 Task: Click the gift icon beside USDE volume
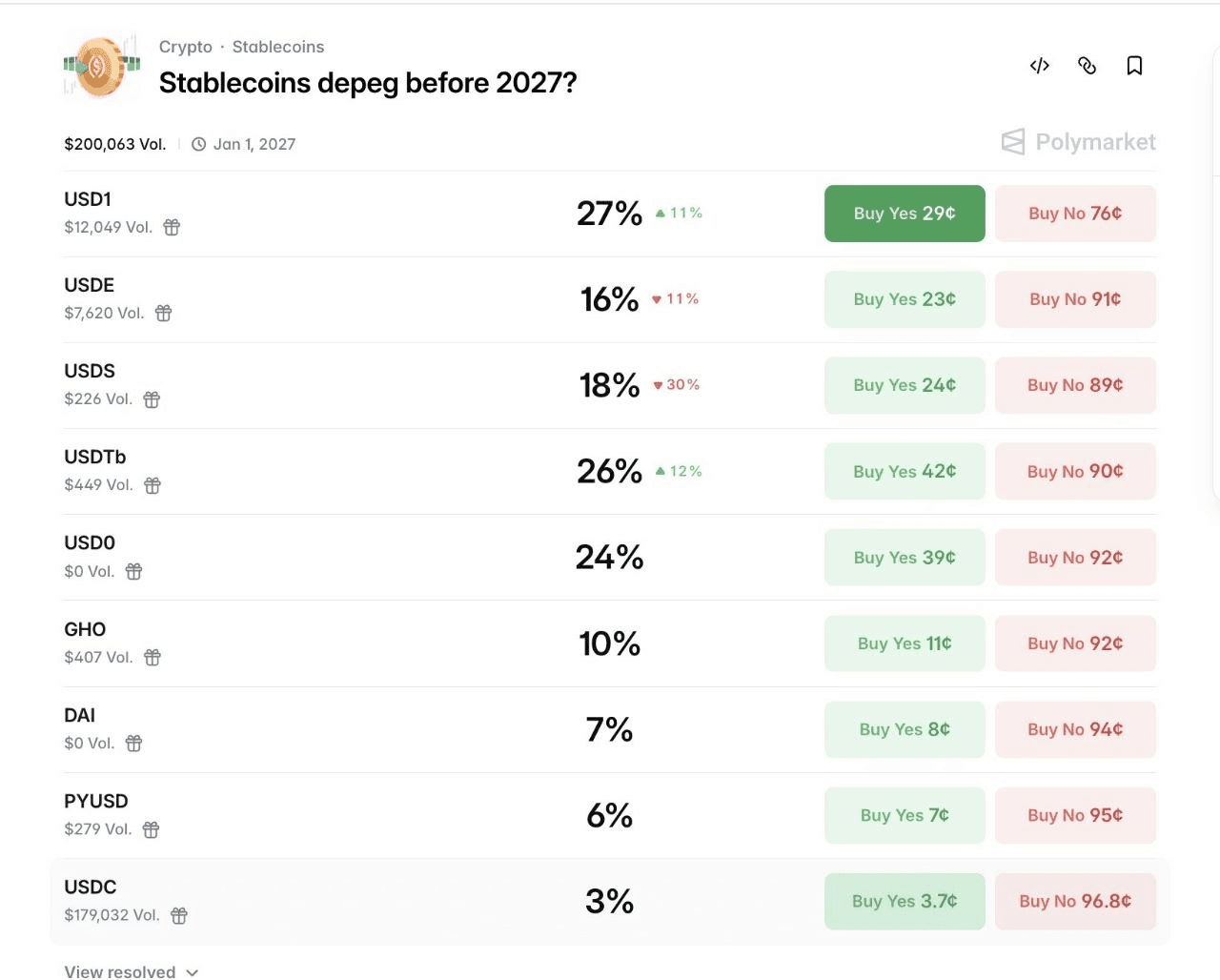tap(164, 313)
